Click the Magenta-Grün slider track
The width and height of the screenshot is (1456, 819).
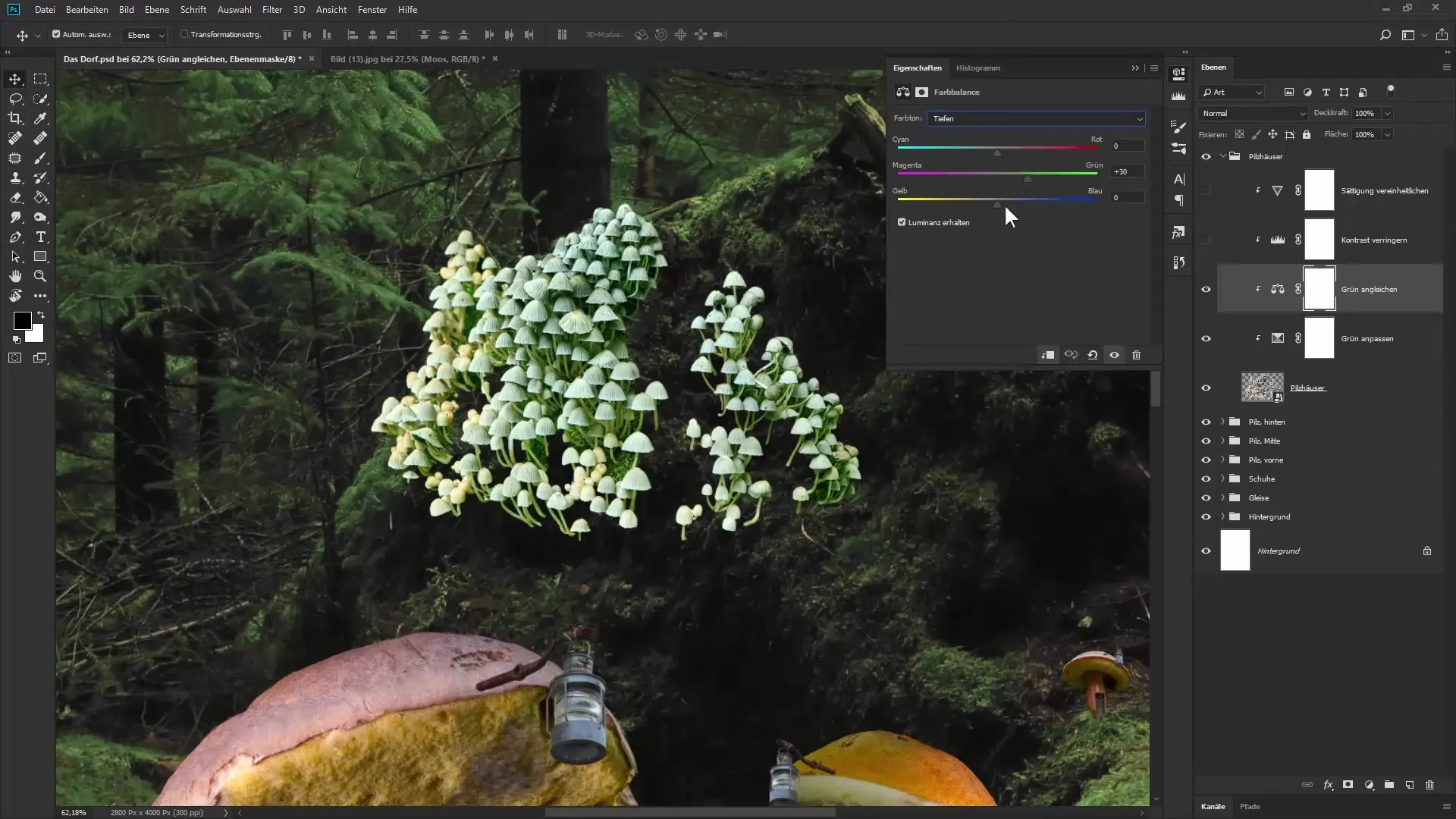pyautogui.click(x=997, y=174)
